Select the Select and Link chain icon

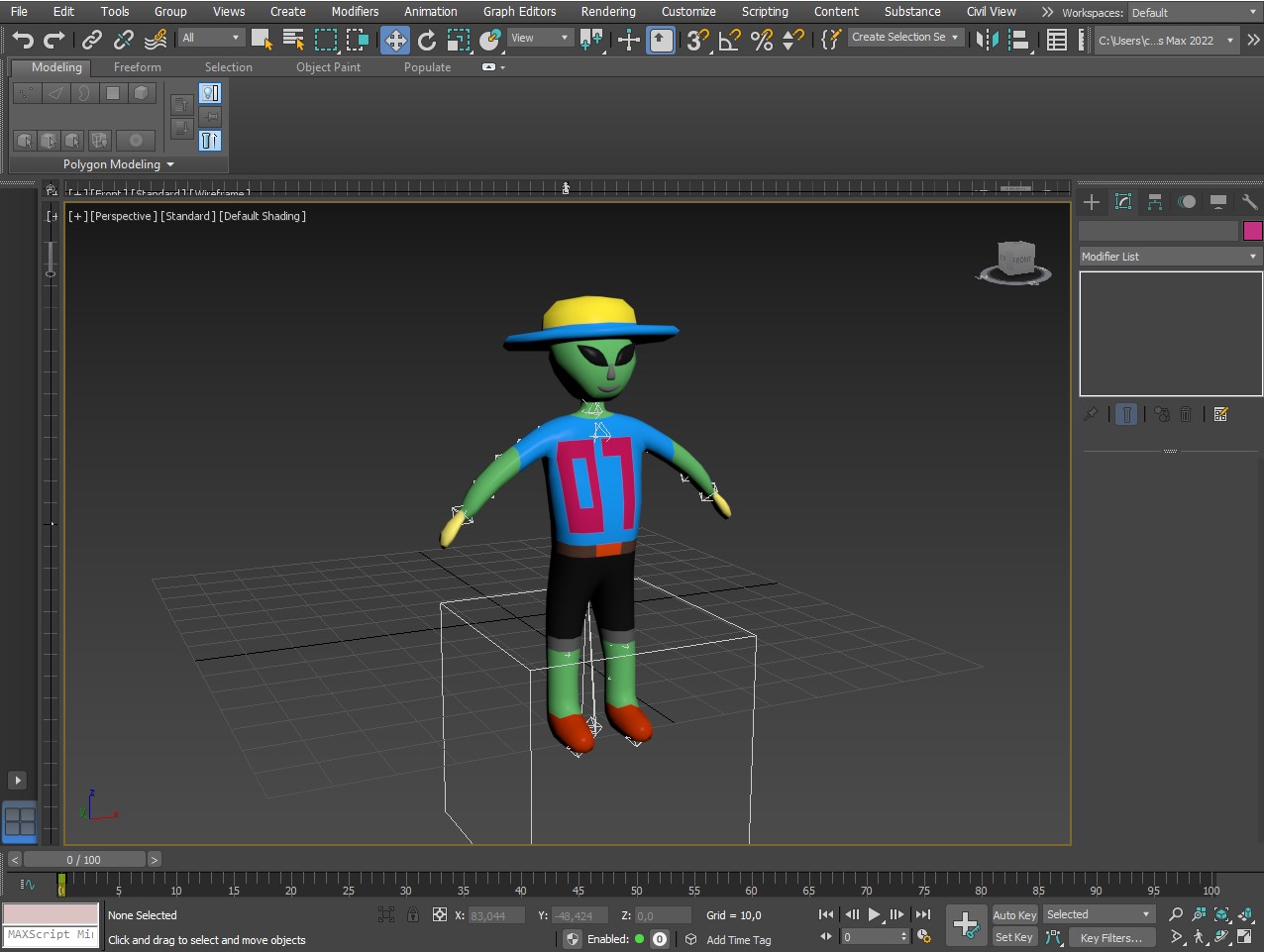tap(92, 40)
